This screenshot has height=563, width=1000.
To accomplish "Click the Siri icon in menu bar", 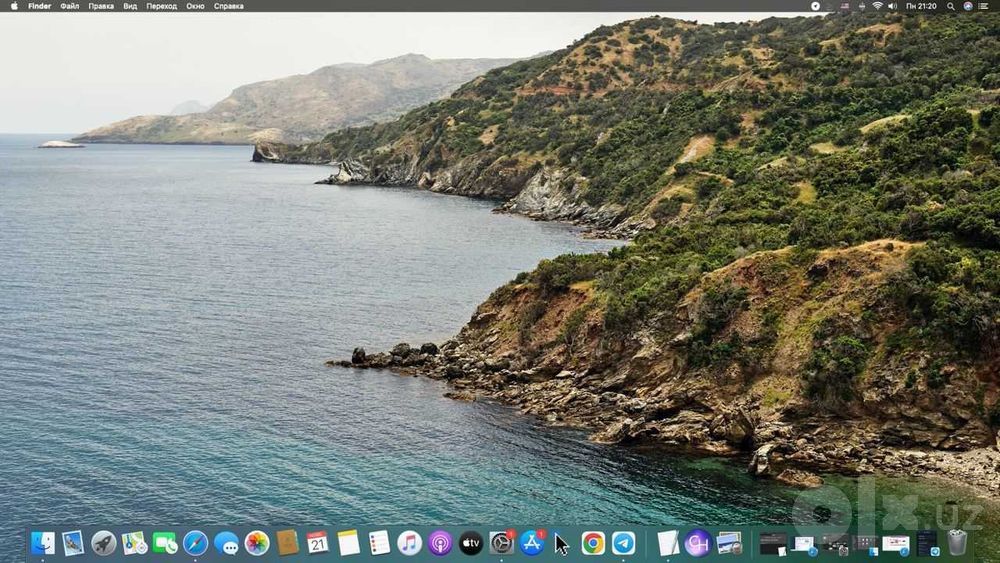I will pos(967,6).
